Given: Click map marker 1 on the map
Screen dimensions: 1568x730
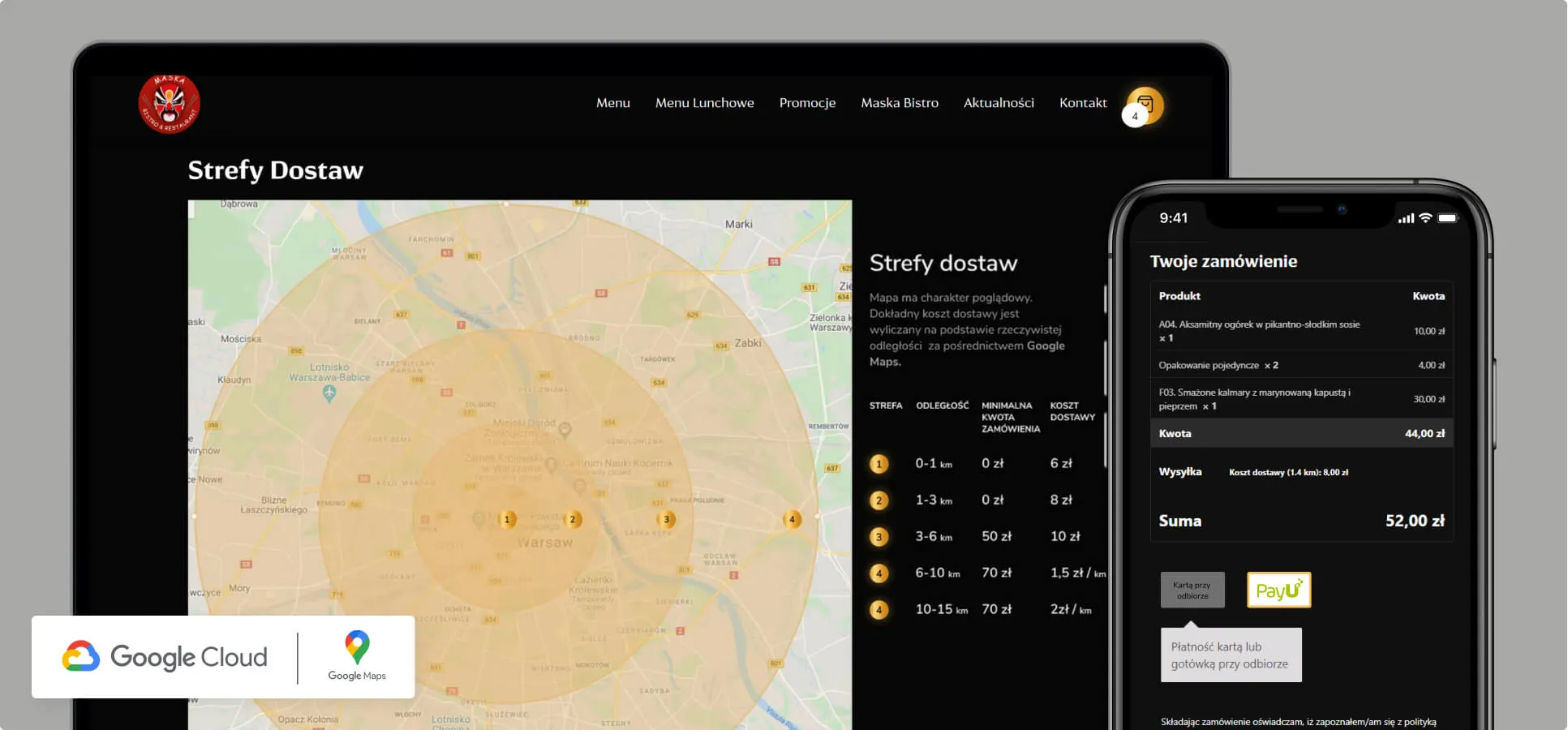Looking at the screenshot, I should (x=507, y=519).
